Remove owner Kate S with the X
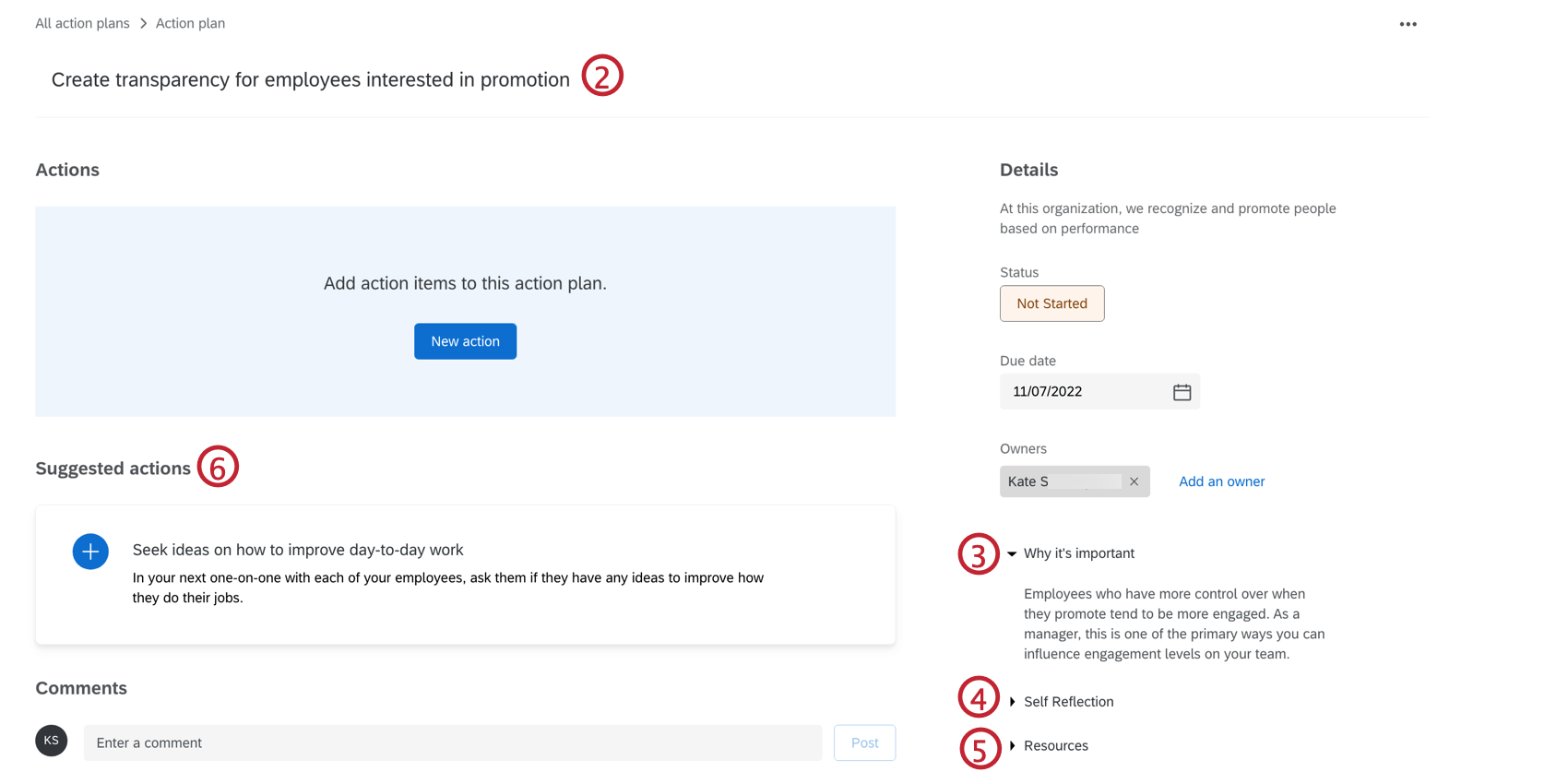Screen dimensions: 1568x784 click(1134, 481)
